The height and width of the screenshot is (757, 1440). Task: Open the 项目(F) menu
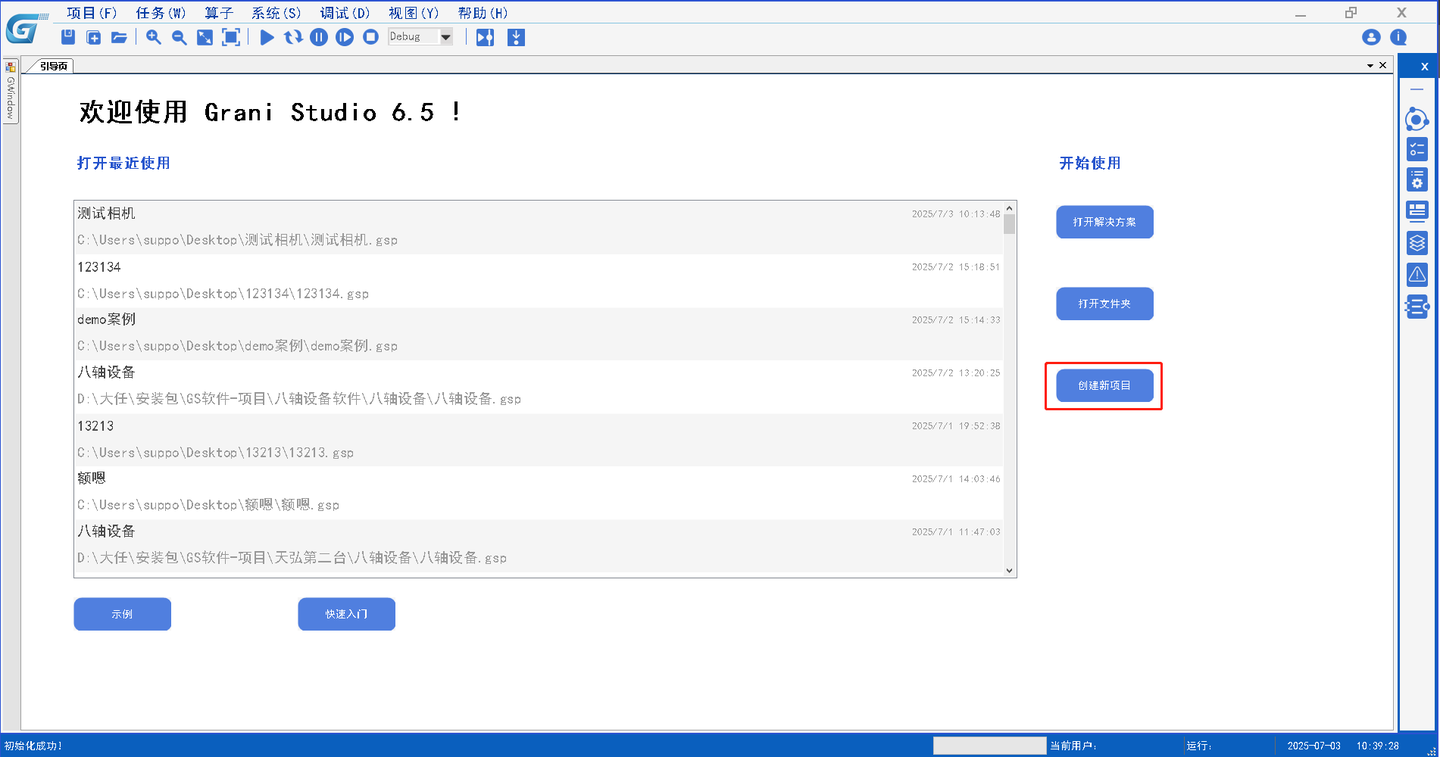click(x=92, y=13)
